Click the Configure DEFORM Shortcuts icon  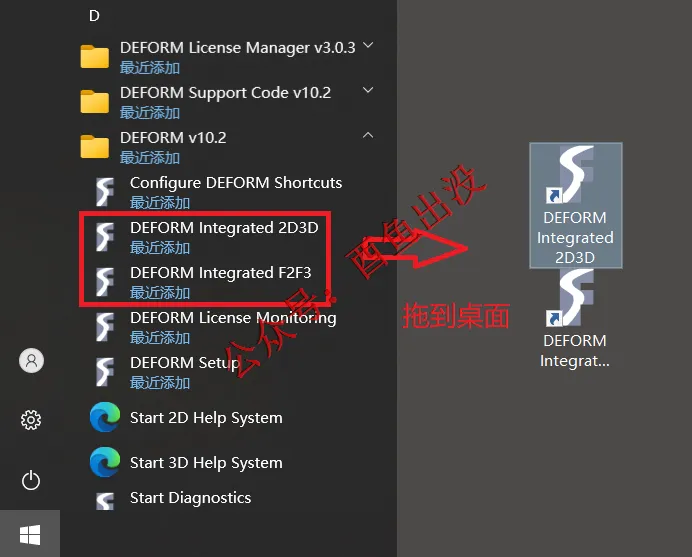pos(105,192)
